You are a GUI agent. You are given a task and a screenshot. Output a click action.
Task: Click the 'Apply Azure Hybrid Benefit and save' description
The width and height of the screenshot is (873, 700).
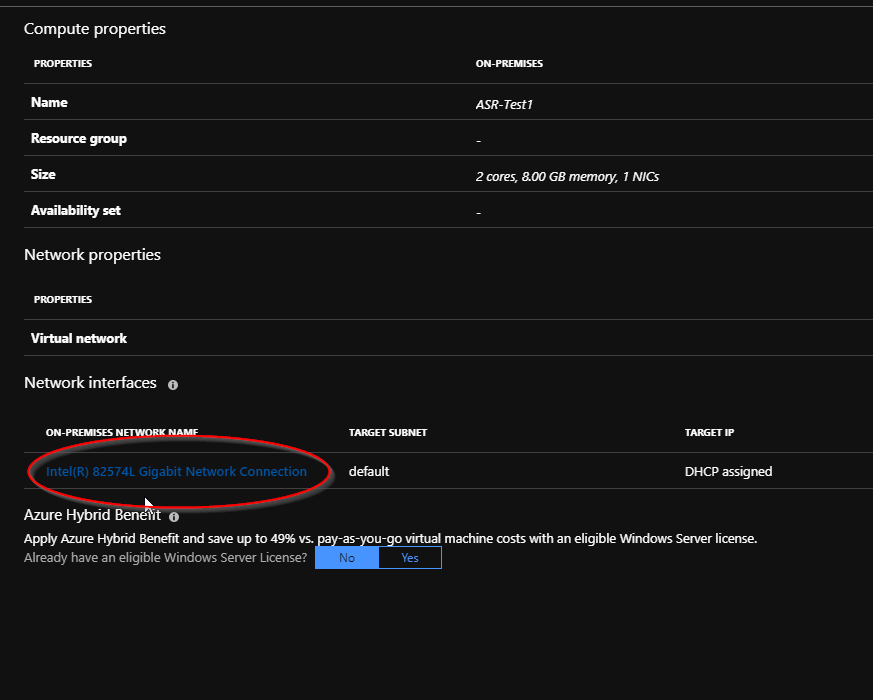click(390, 539)
